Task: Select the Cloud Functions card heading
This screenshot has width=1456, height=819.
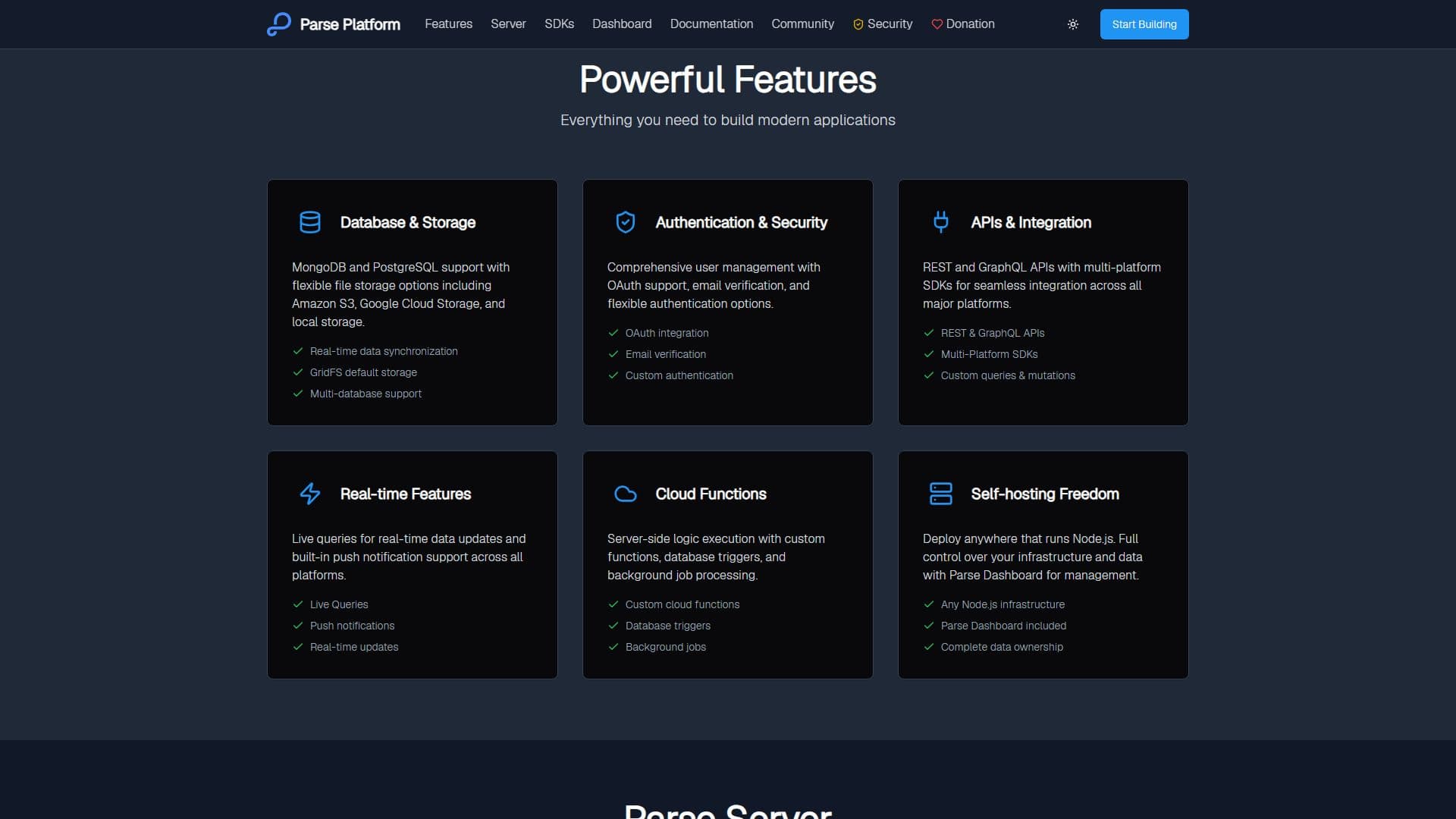Action: tap(711, 494)
